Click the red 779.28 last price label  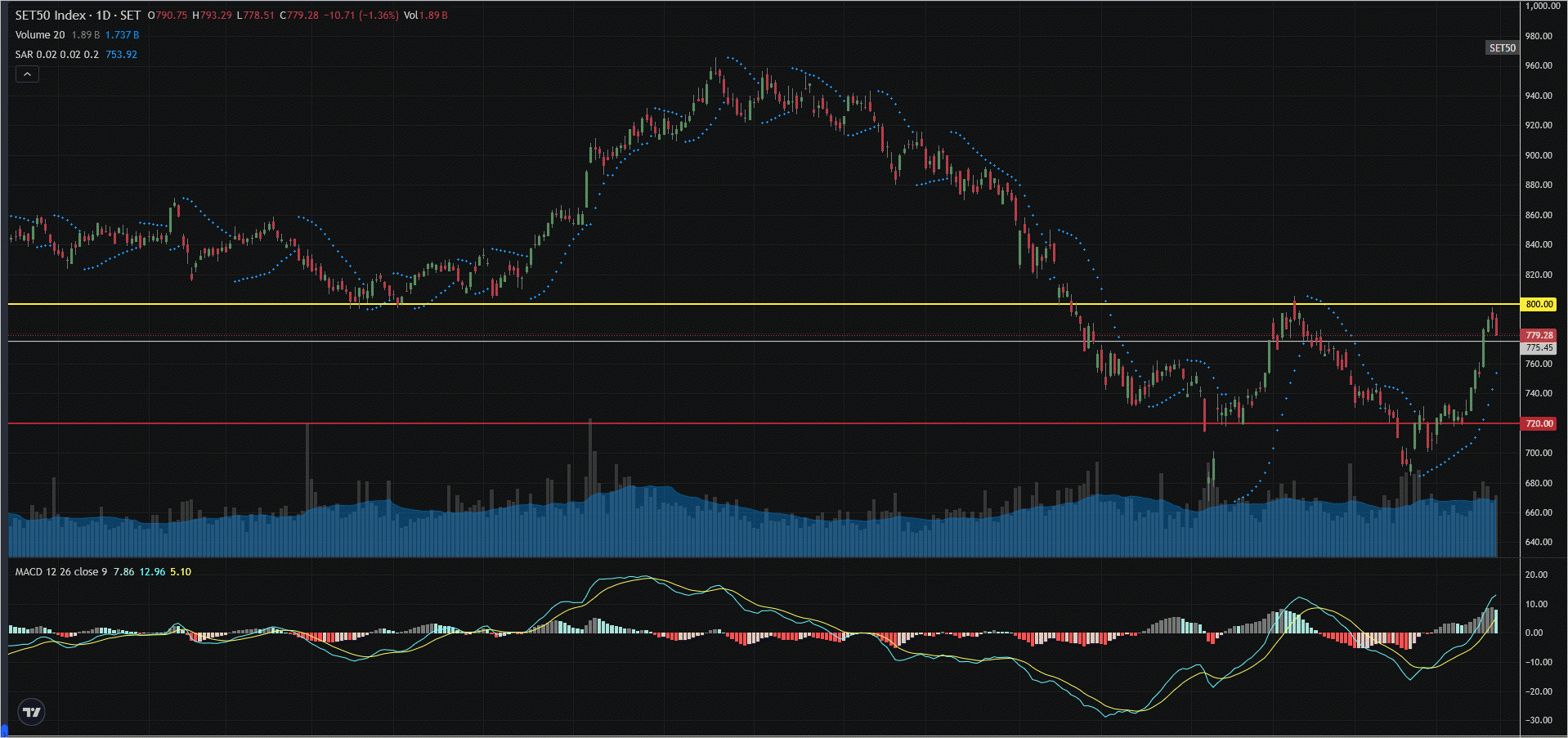tap(1539, 335)
